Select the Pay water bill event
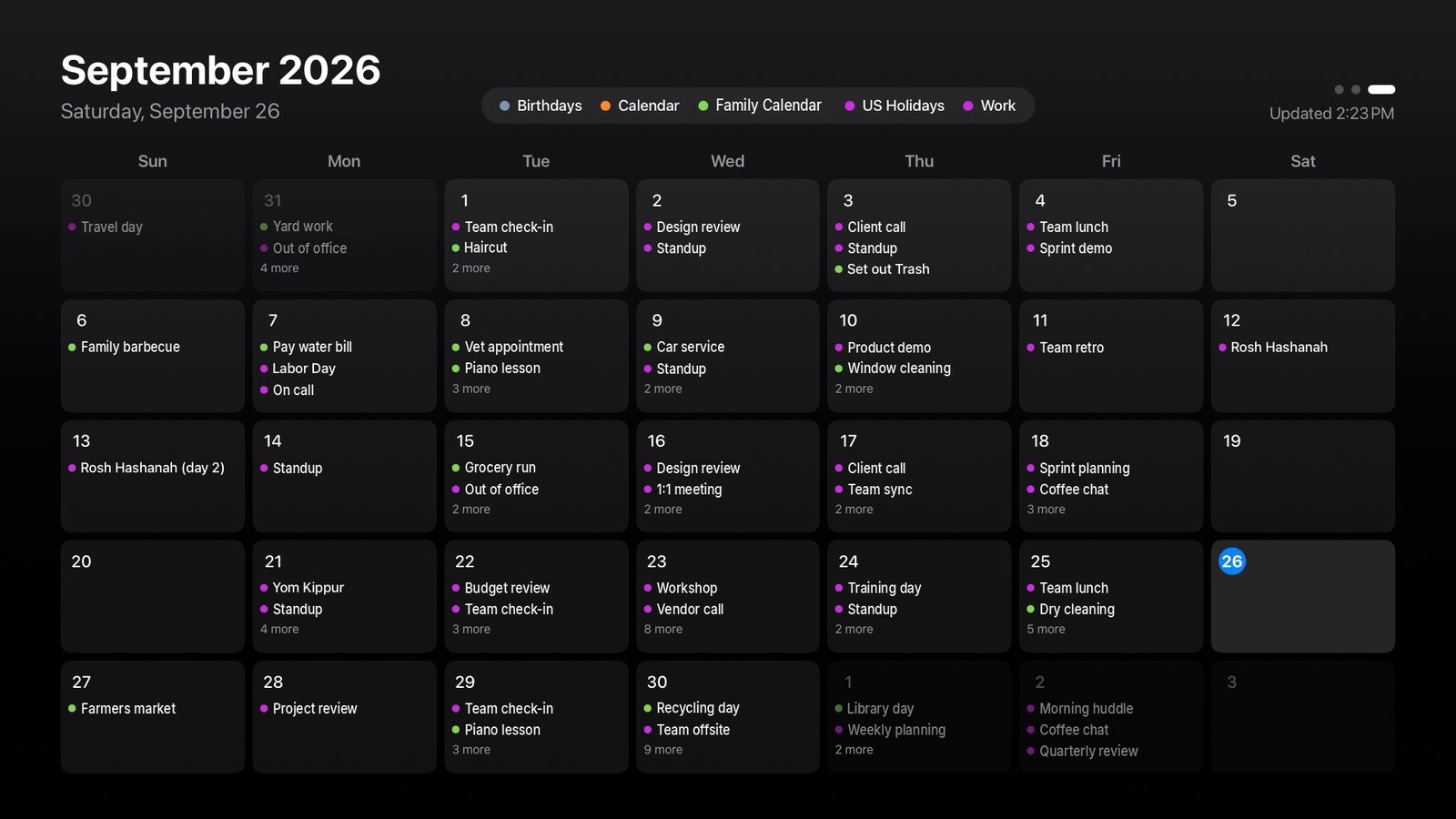The image size is (1456, 819). click(x=306, y=348)
